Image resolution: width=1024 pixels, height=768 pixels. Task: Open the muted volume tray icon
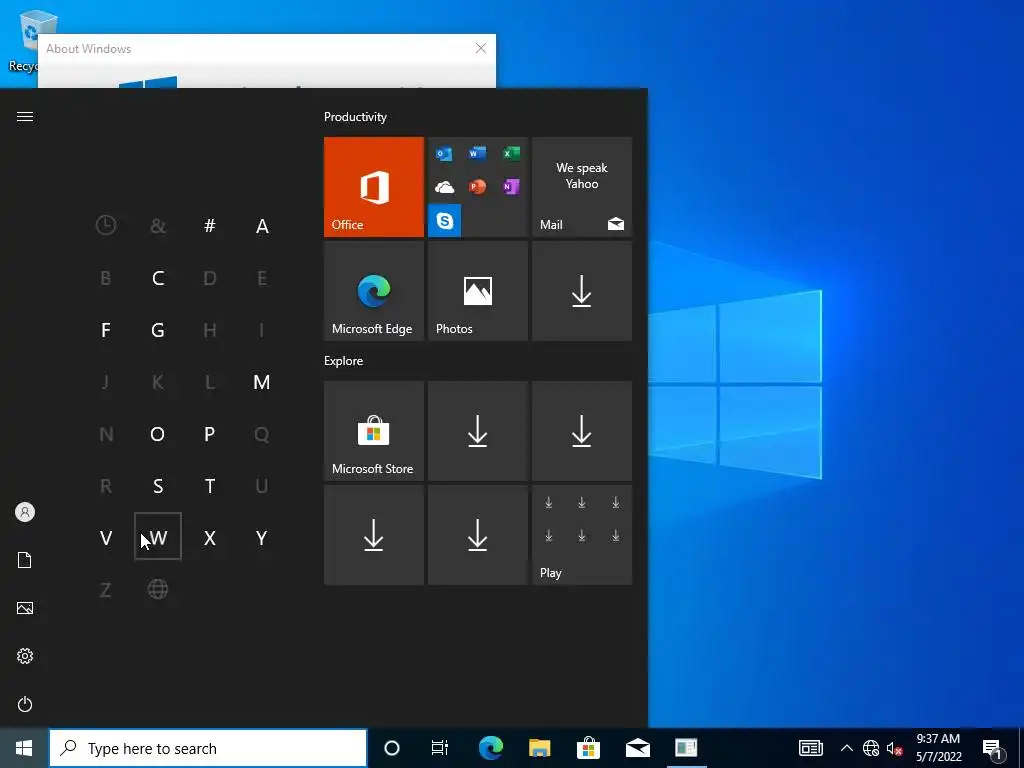894,748
